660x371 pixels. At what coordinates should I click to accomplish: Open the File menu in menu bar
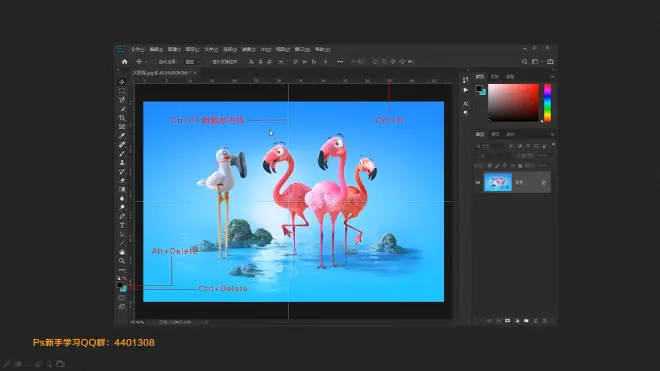[137, 49]
